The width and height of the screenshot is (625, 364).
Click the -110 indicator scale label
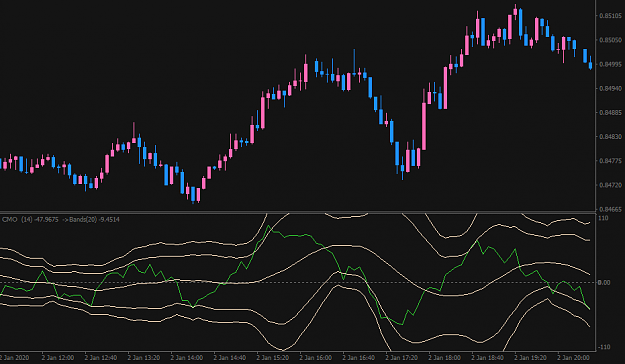(x=603, y=347)
